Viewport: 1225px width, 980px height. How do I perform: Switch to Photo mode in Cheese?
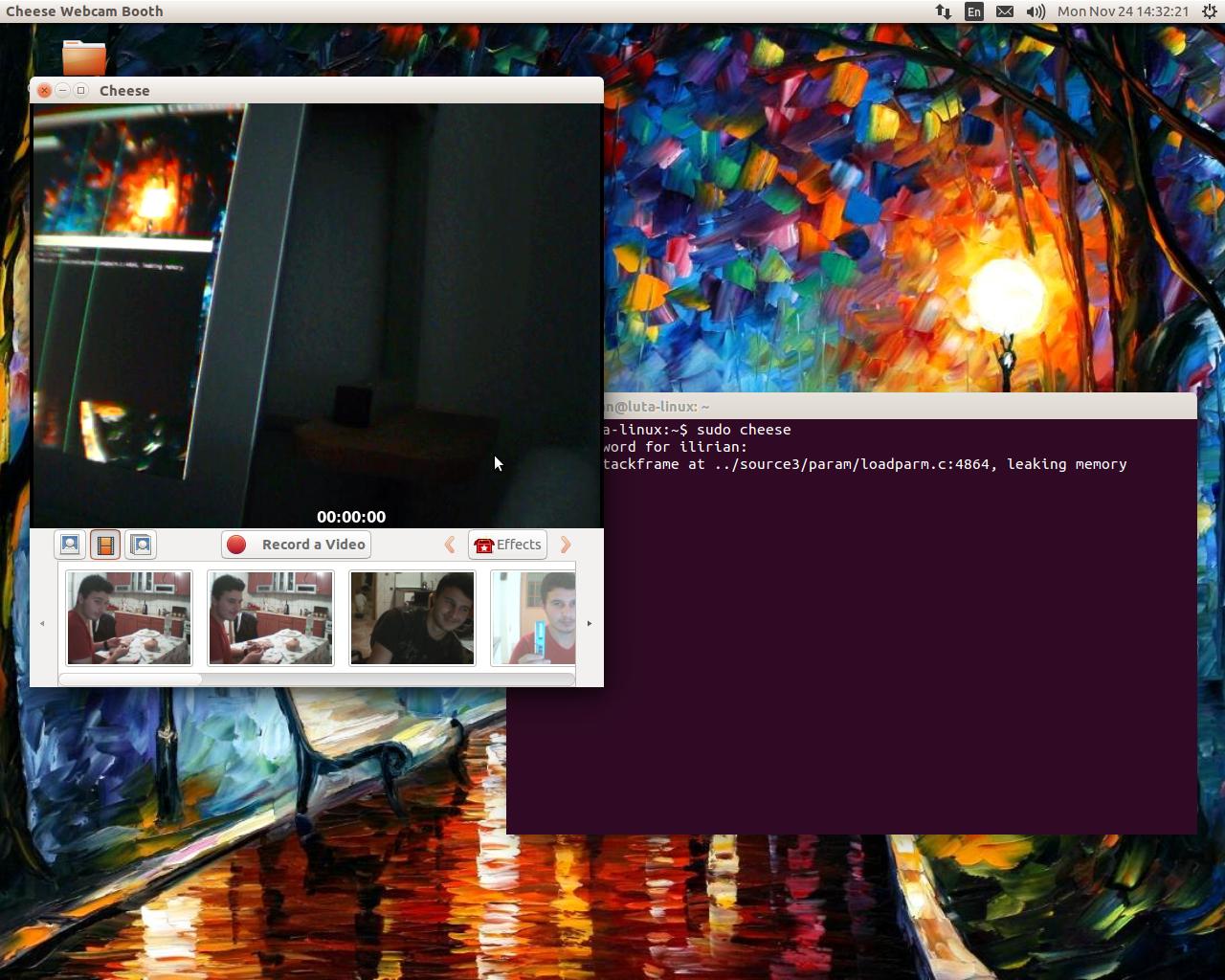(70, 545)
